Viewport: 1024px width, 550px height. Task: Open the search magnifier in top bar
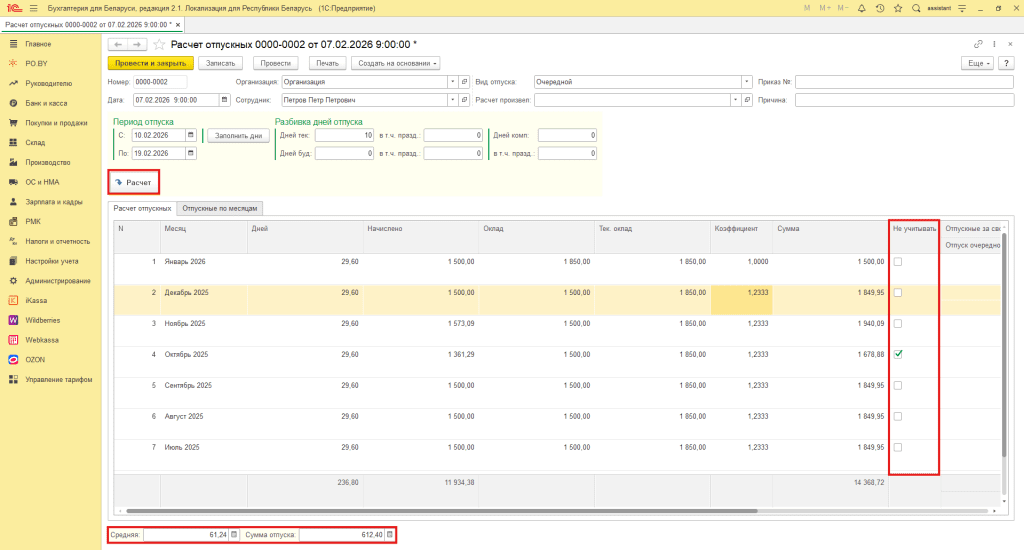tap(915, 8)
